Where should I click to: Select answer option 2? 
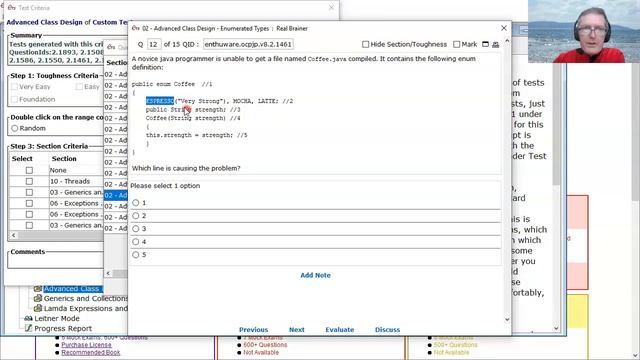[x=136, y=216]
